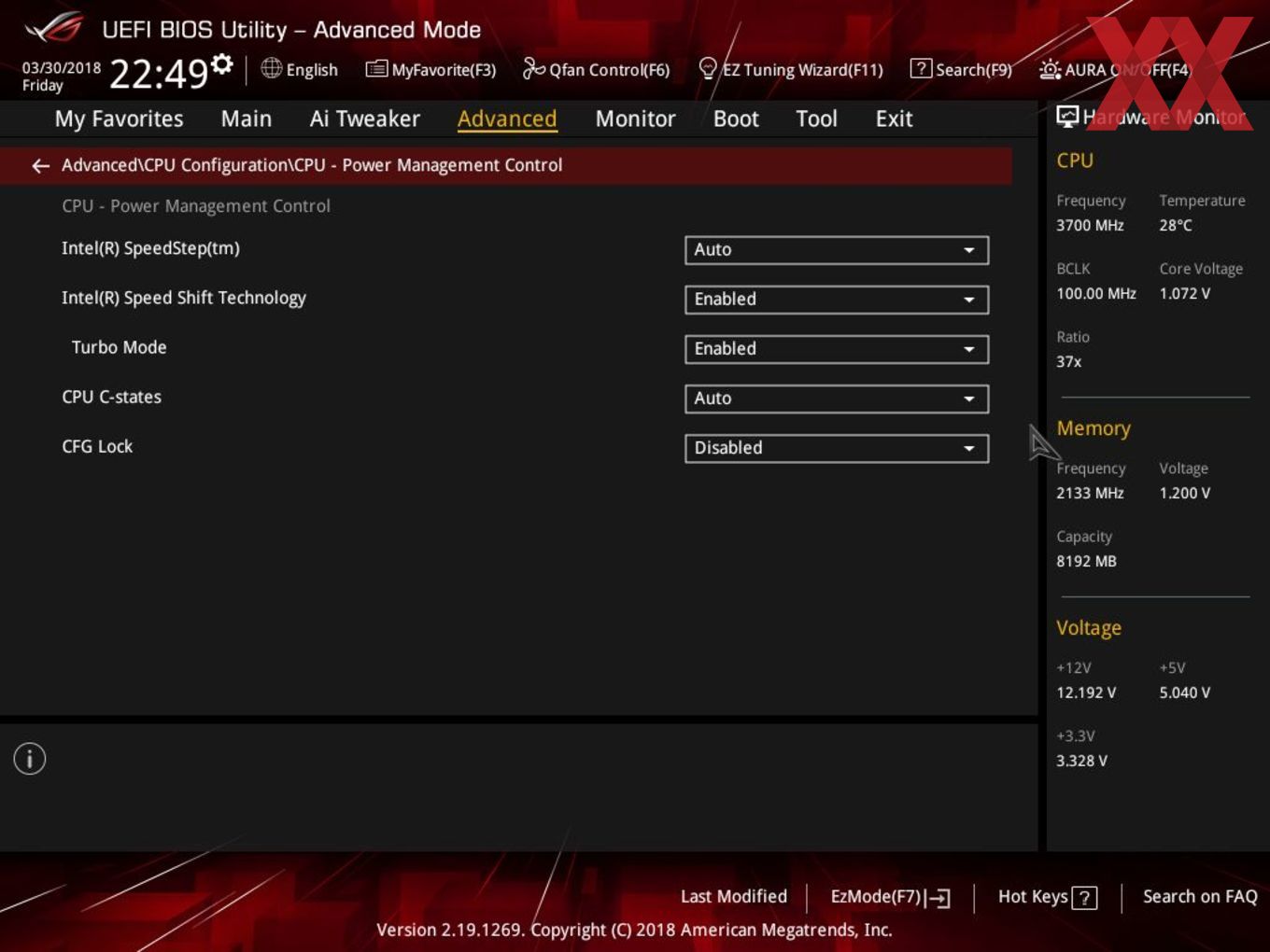The height and width of the screenshot is (952, 1270).
Task: Switch to EzMode(F7)
Action: pos(890,897)
